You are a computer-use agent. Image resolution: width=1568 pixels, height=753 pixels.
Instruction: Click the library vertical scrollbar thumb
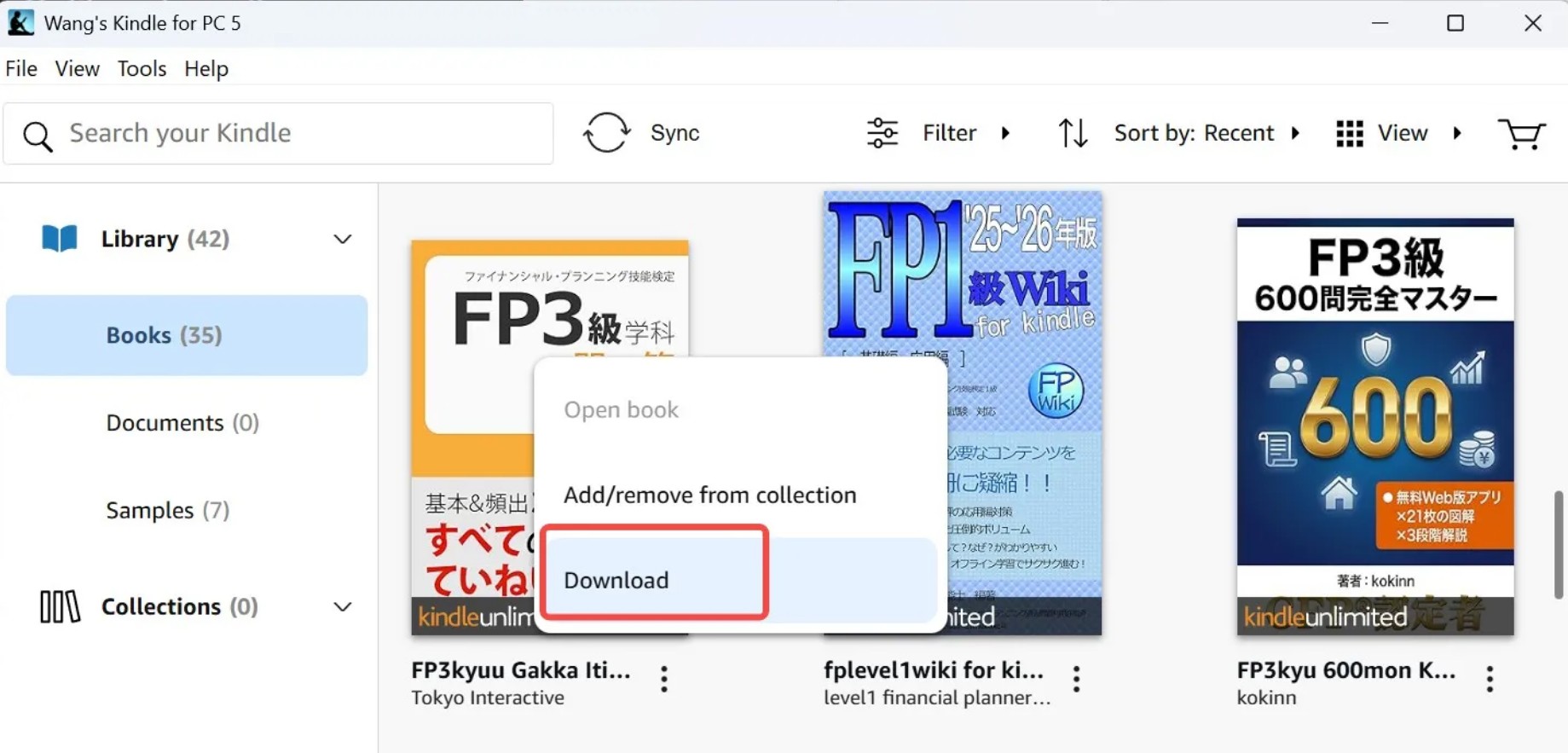click(x=1559, y=544)
